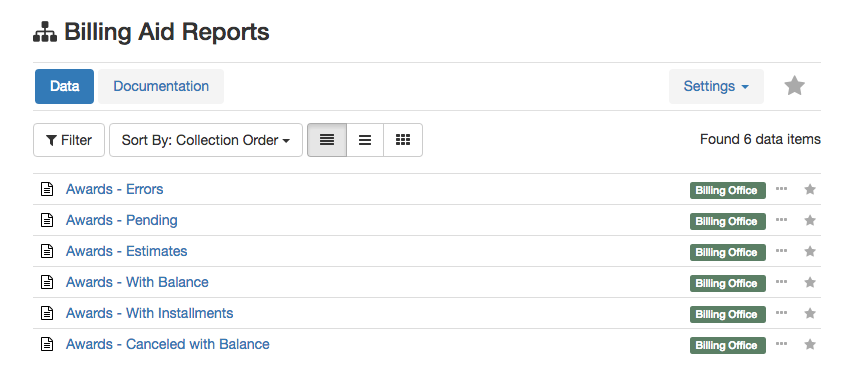Image resolution: width=853 pixels, height=371 pixels.
Task: Open ellipsis menu for Awards - With Balance
Action: (782, 282)
